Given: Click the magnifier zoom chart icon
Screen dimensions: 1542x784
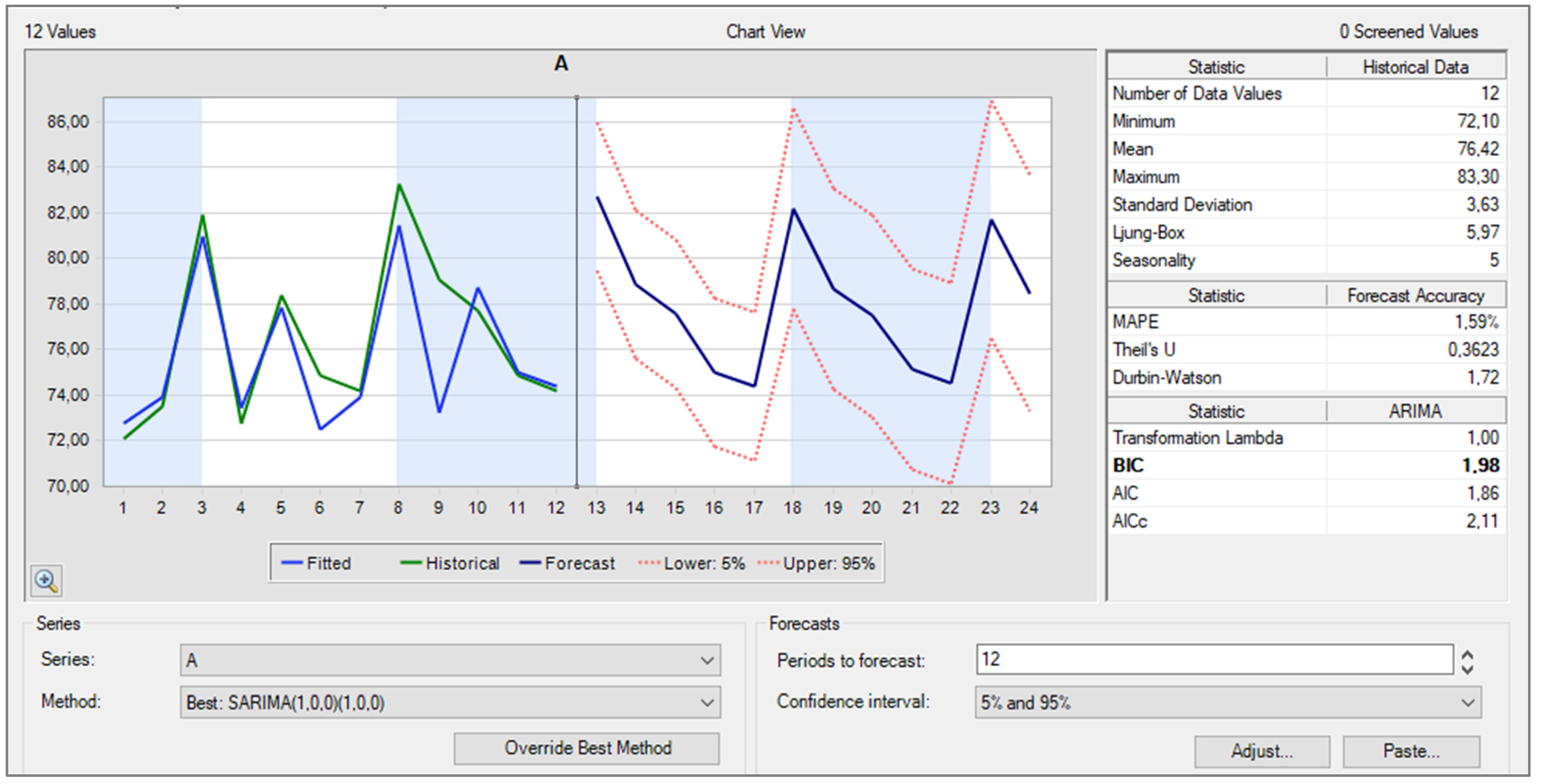Looking at the screenshot, I should pos(46,581).
